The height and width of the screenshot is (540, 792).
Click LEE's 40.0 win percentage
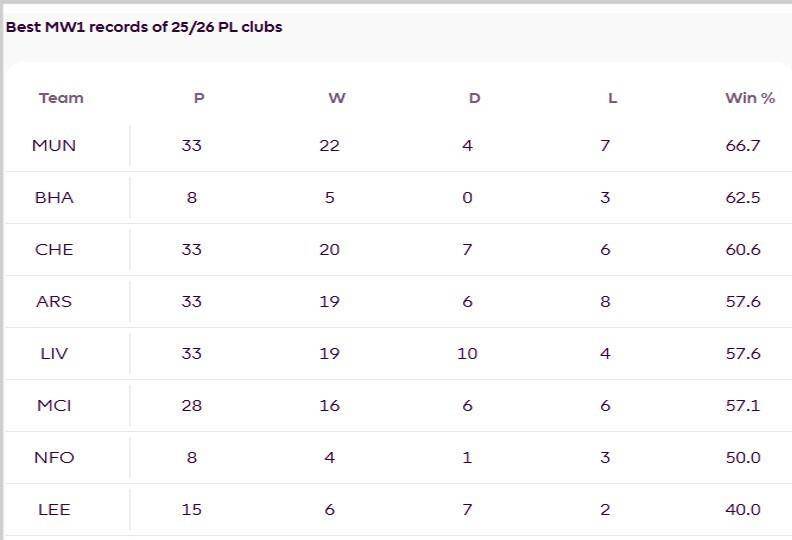[743, 510]
